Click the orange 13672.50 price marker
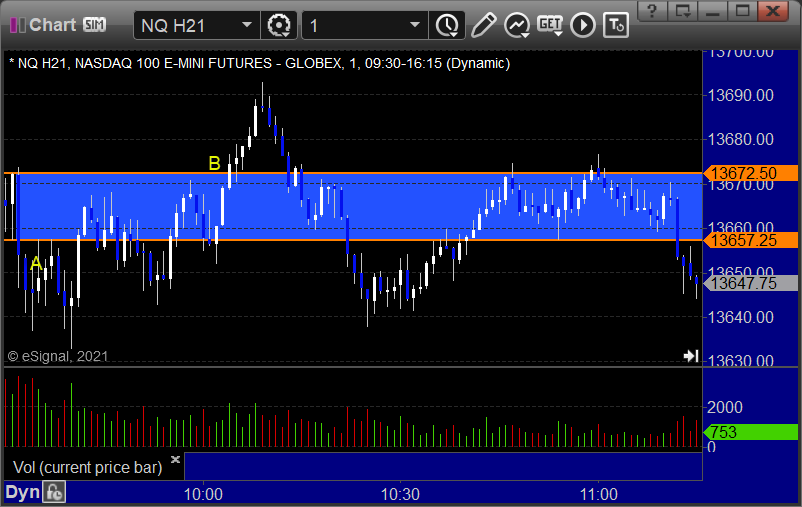The height and width of the screenshot is (507, 802). click(x=751, y=173)
